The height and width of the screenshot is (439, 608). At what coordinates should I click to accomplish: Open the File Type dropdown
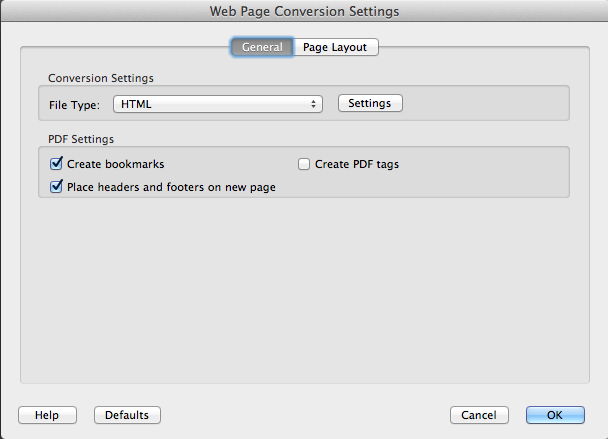click(217, 103)
